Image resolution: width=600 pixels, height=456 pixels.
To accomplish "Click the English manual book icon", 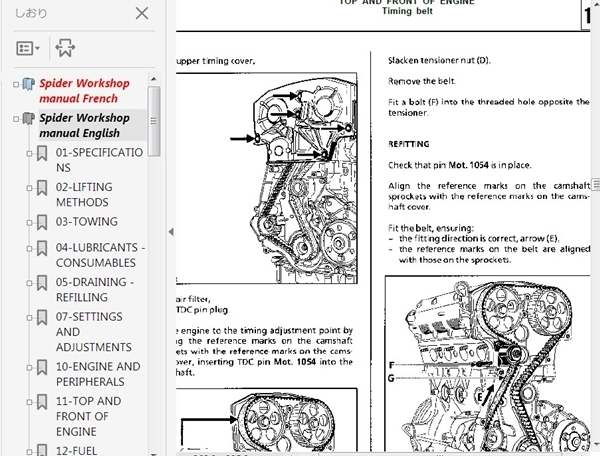I will point(29,118).
